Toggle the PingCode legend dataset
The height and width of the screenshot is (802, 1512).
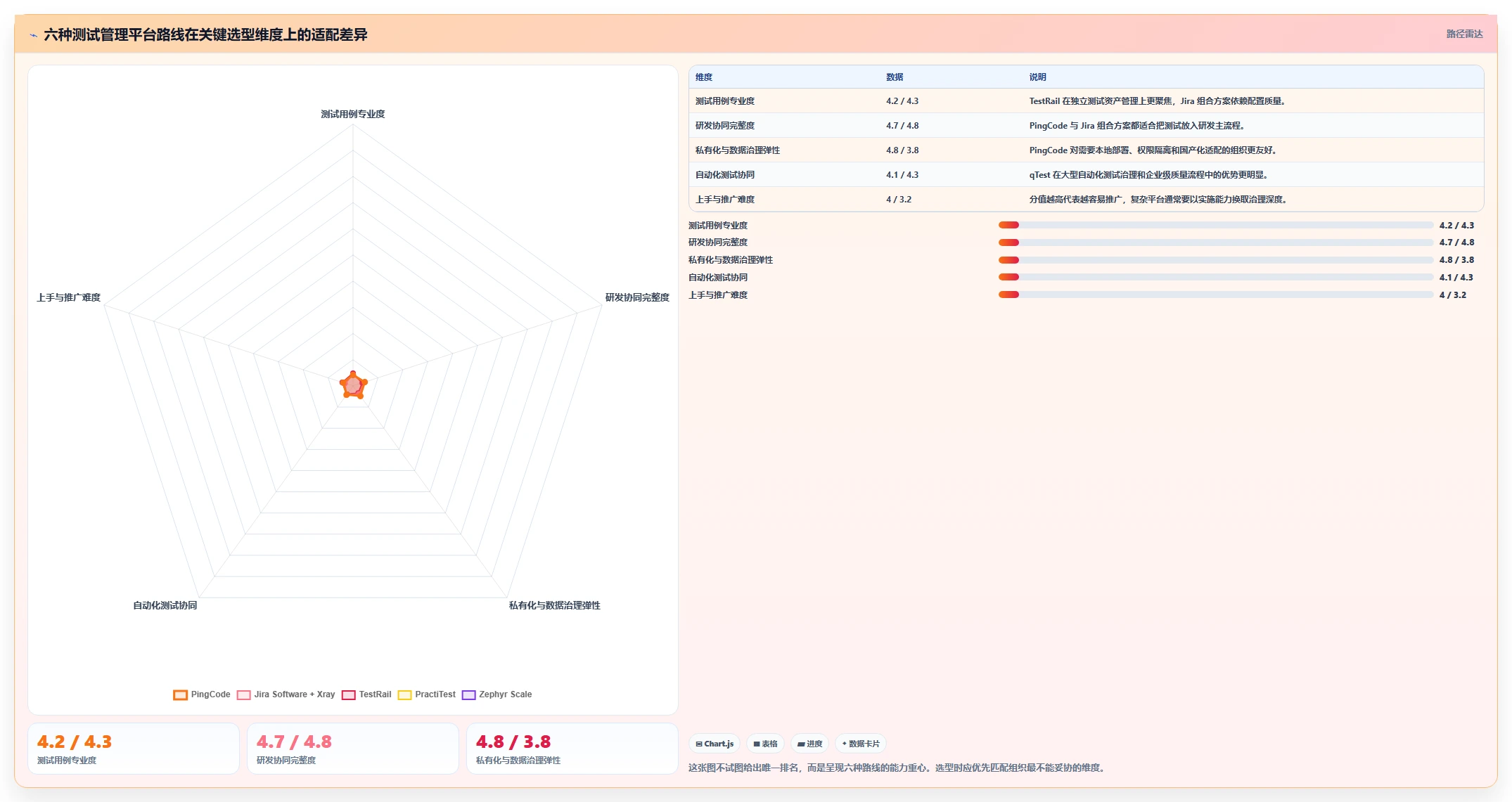click(202, 694)
